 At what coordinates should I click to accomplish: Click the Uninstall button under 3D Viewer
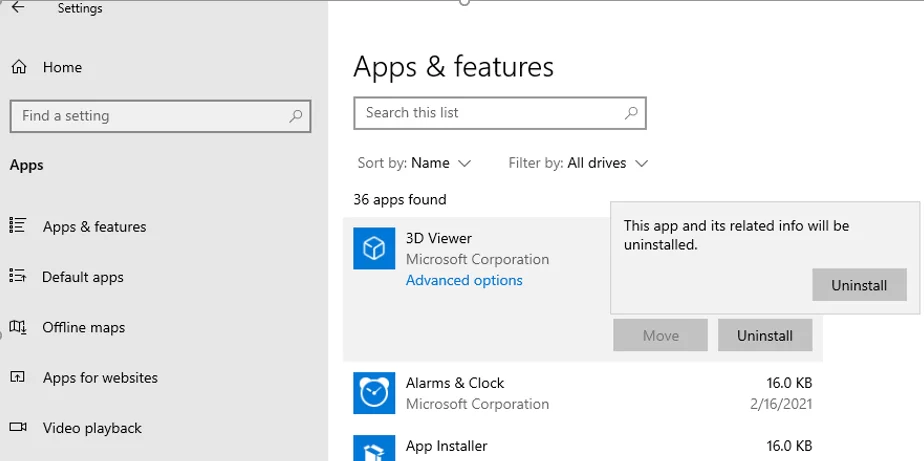[x=764, y=336]
